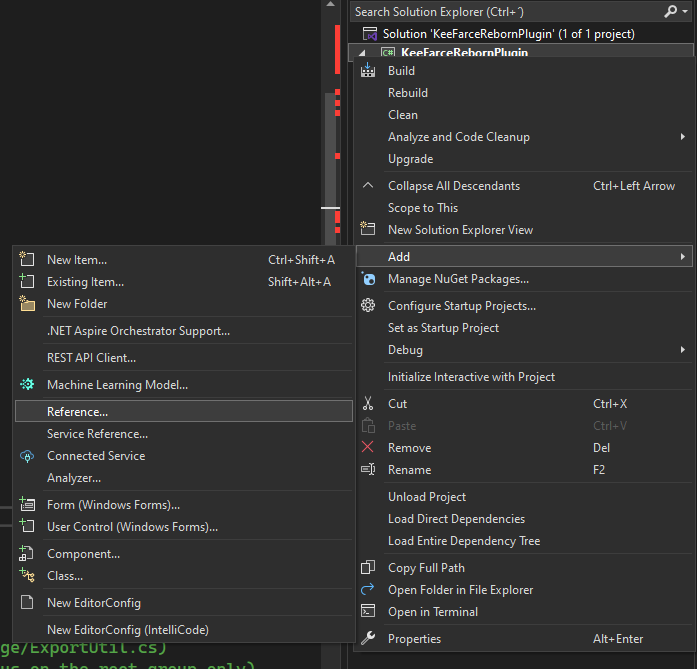The height and width of the screenshot is (669, 697).
Task: Click the Search Solution Explorer input field
Action: pyautogui.click(x=507, y=12)
